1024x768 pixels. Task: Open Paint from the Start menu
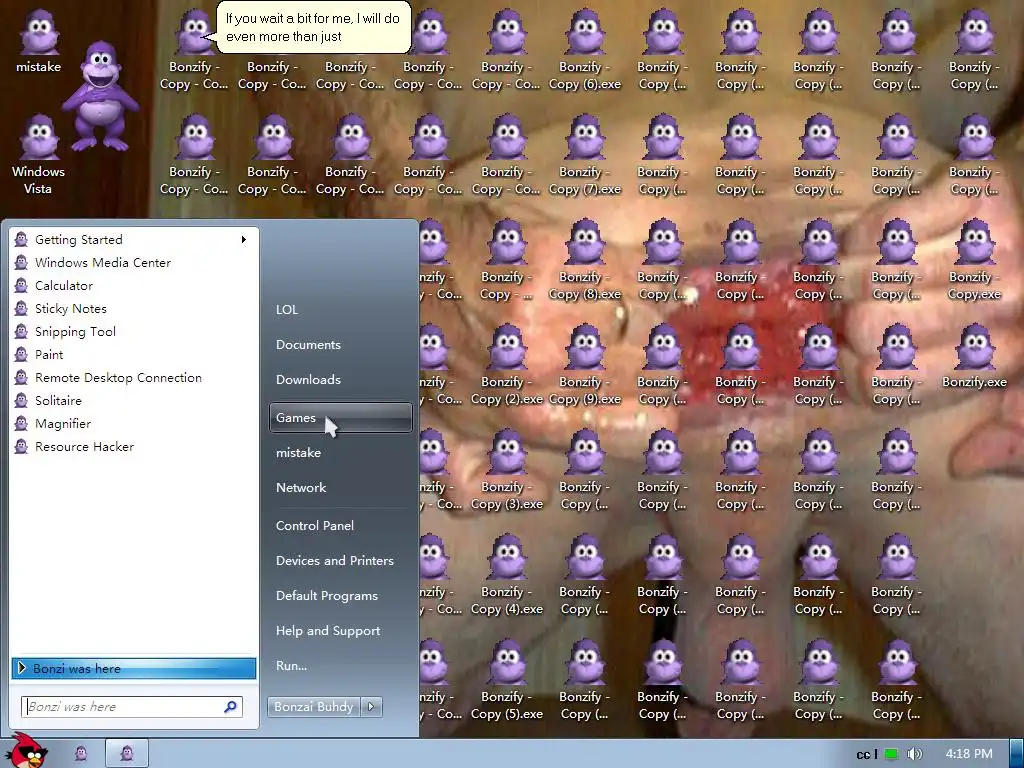tap(133, 355)
